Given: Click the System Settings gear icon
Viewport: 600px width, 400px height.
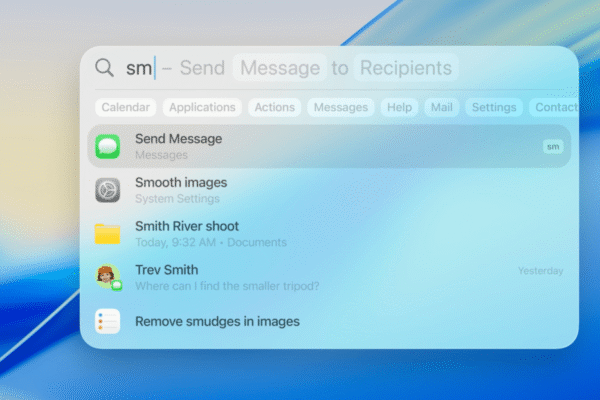Looking at the screenshot, I should [107, 190].
